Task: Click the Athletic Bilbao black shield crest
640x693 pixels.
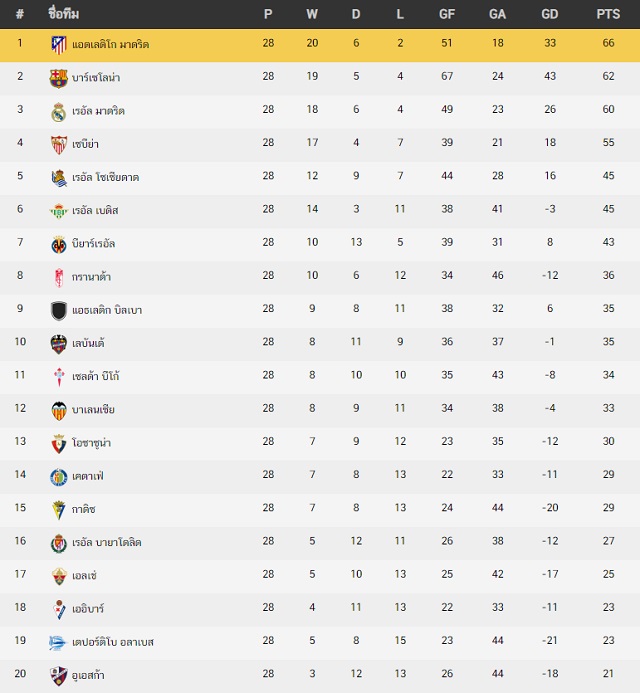Action: point(59,311)
